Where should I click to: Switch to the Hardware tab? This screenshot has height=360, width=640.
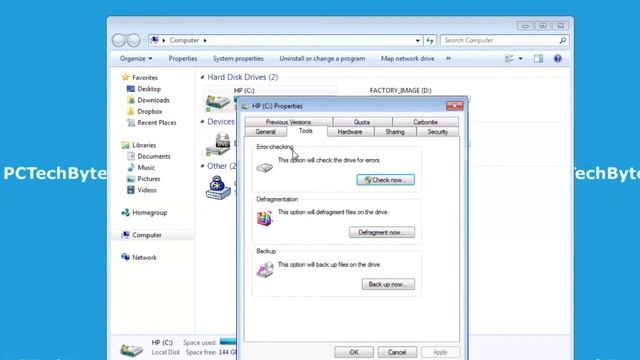tap(350, 132)
